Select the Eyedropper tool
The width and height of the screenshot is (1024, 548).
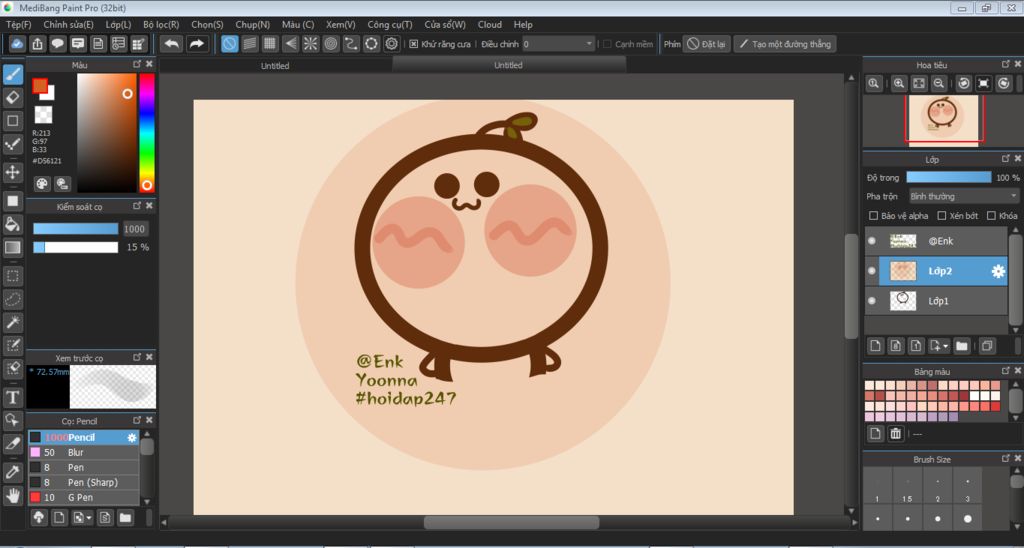(x=12, y=472)
